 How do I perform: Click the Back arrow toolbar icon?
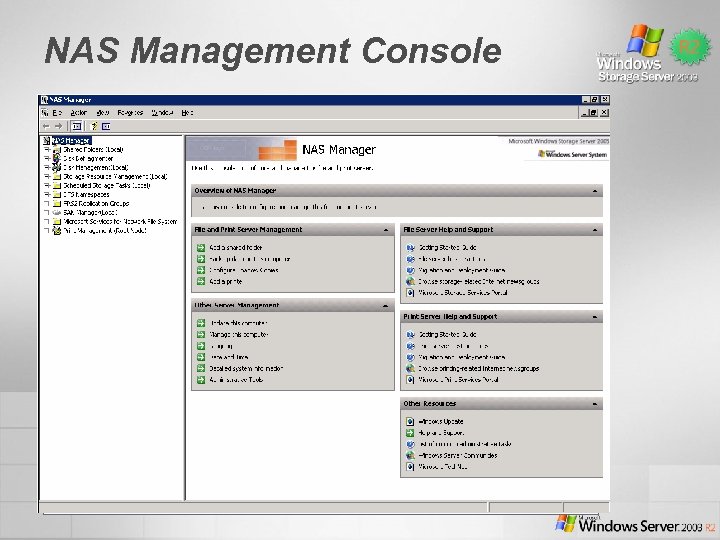[x=46, y=126]
